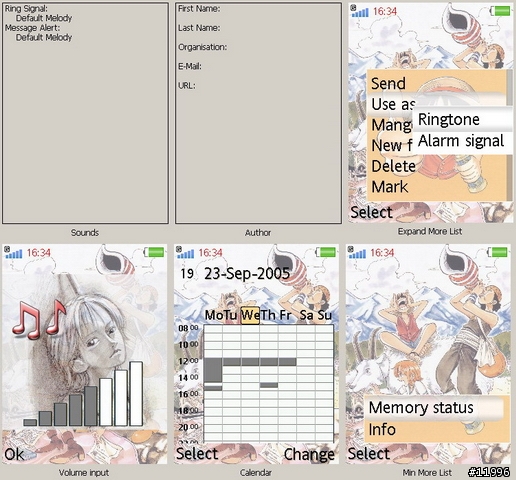516x480 pixels.
Task: Set volume to the fifth gray bar
Action: 90,406
